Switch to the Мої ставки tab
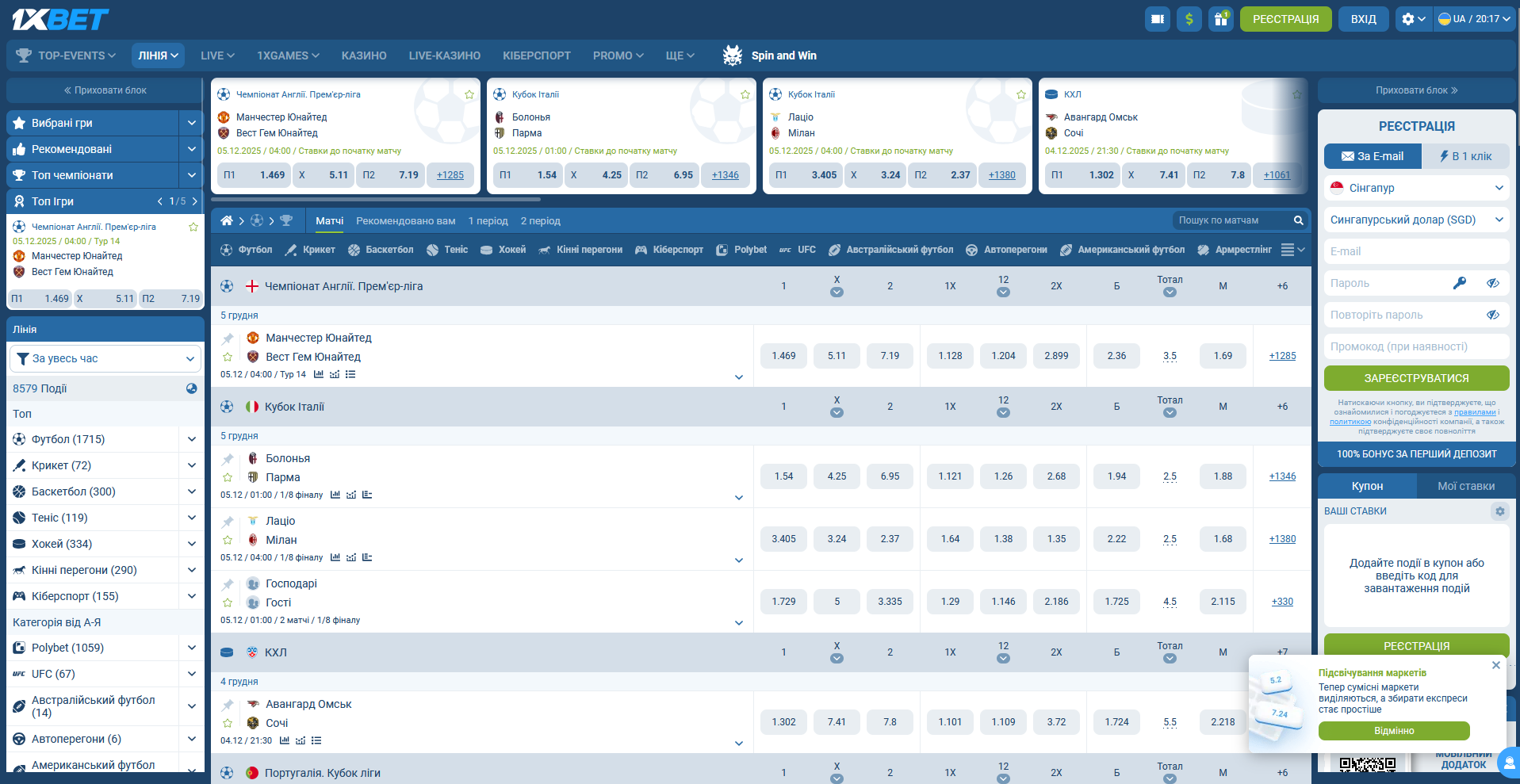This screenshot has width=1520, height=784. (x=1465, y=486)
